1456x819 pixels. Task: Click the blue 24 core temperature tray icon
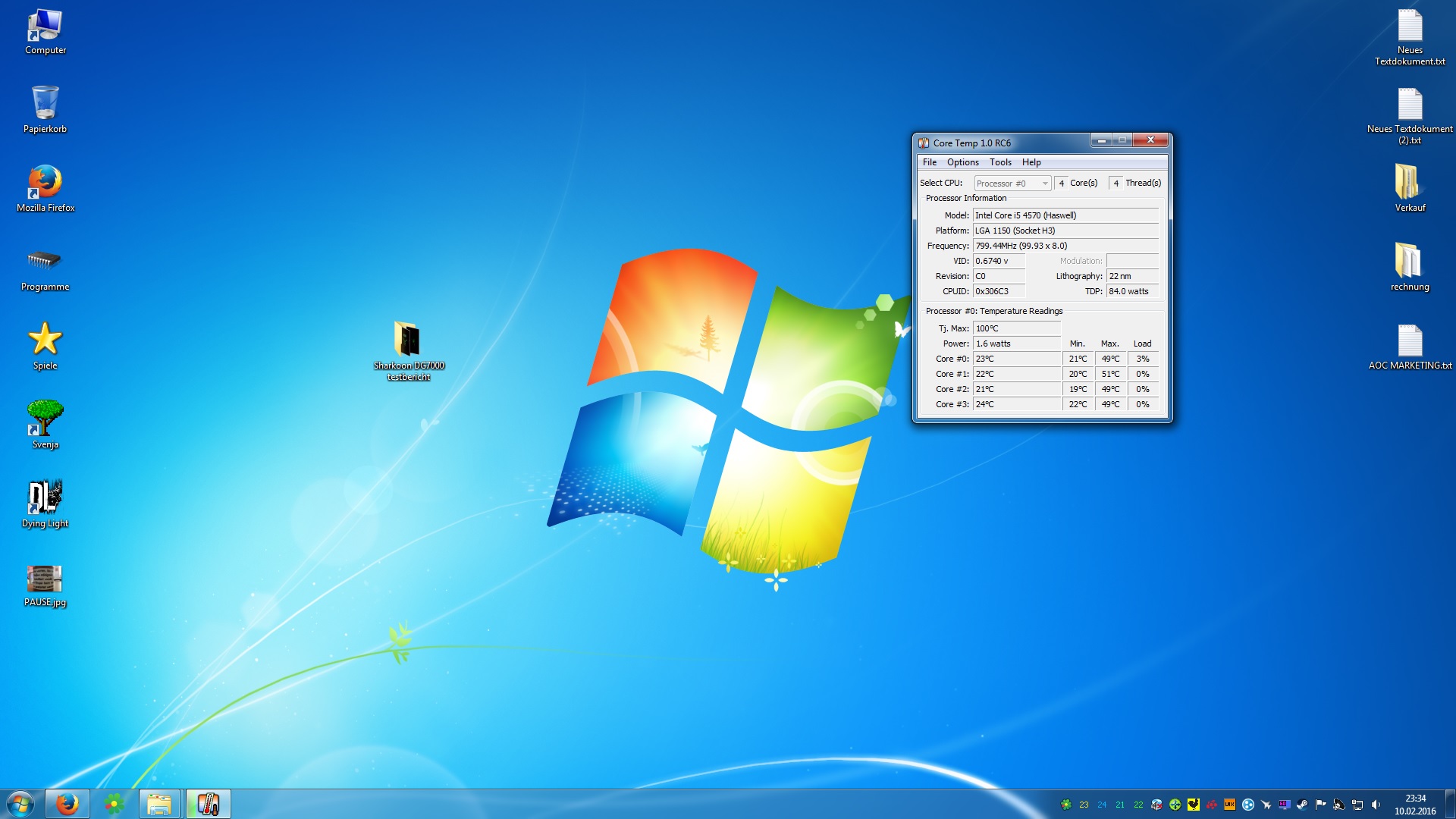click(1102, 805)
